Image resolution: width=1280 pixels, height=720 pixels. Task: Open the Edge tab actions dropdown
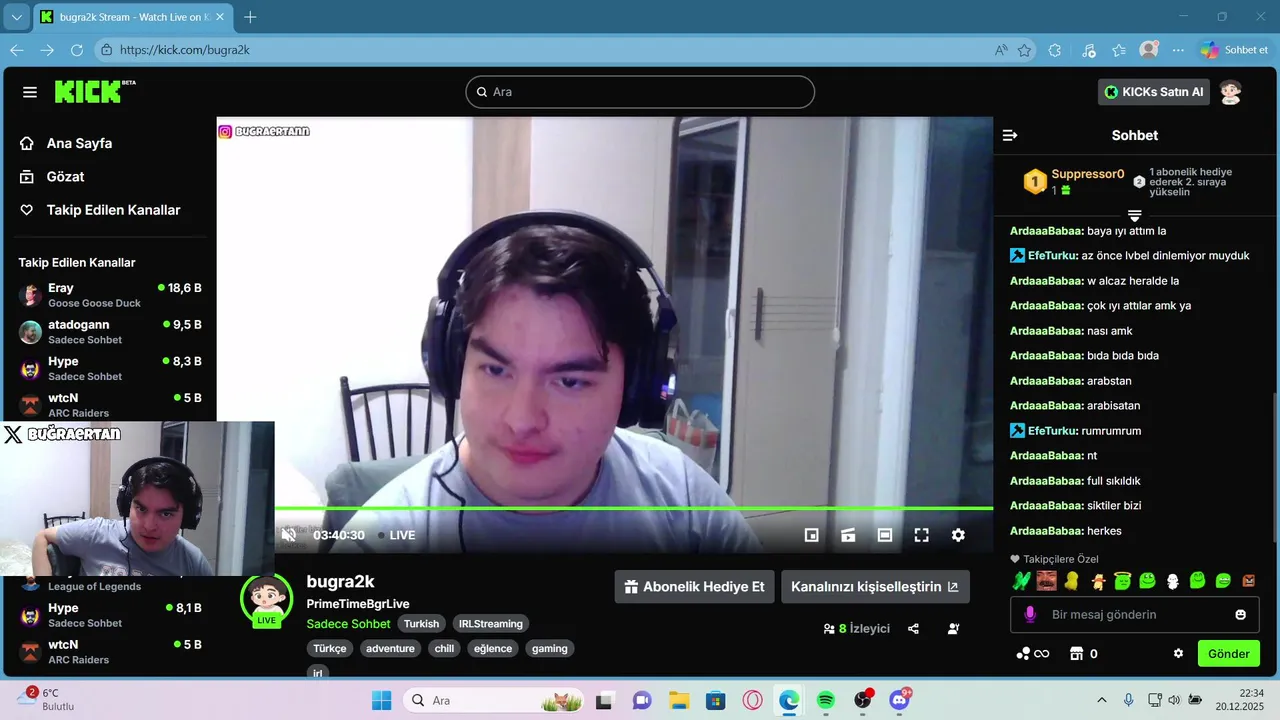click(17, 17)
